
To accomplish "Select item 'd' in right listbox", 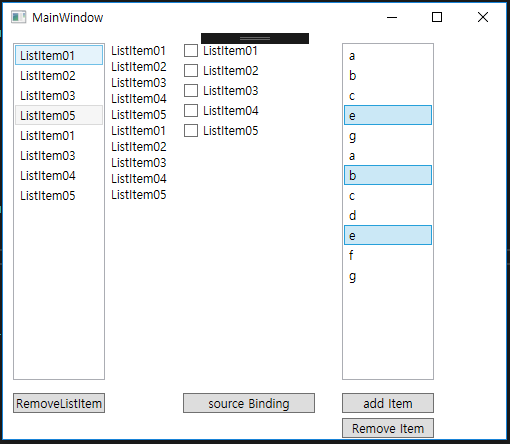I will (x=388, y=215).
